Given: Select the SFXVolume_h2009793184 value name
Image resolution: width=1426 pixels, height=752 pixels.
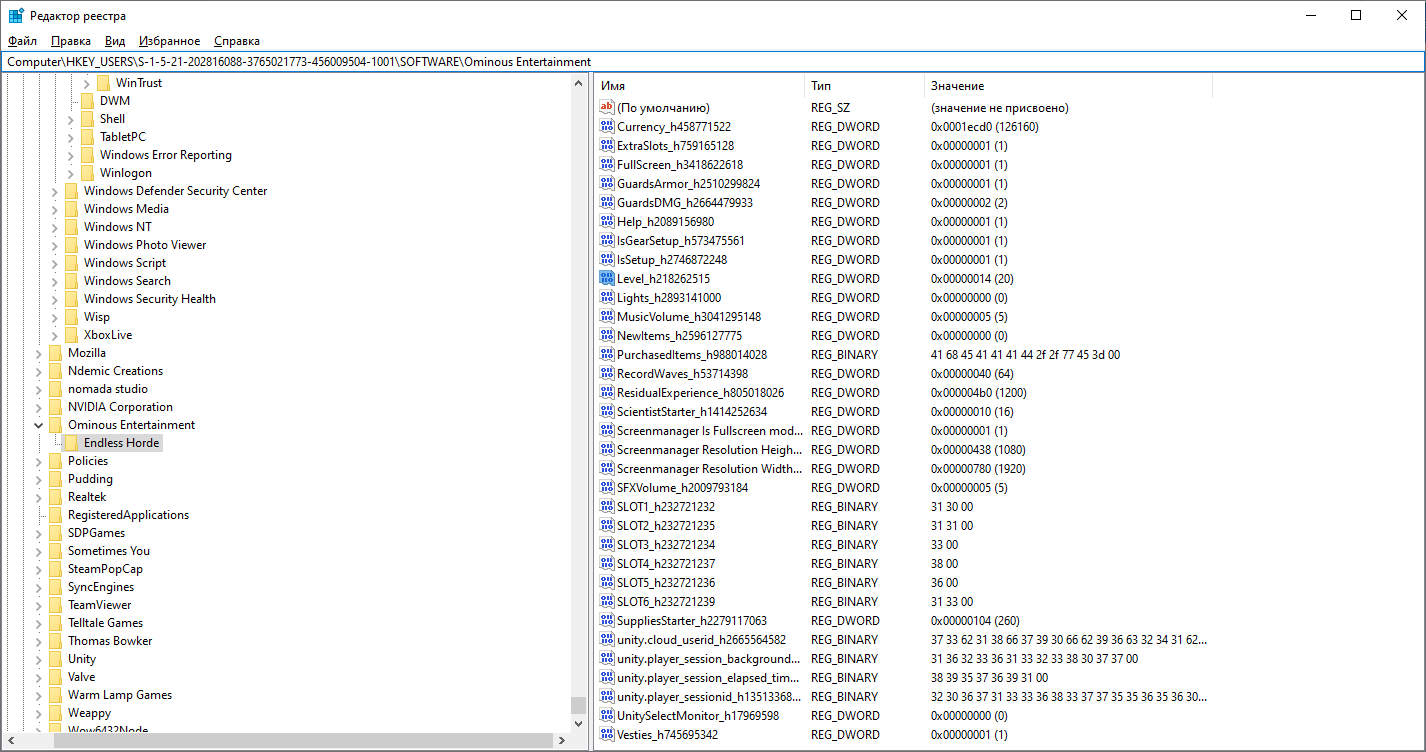Looking at the screenshot, I should coord(682,488).
